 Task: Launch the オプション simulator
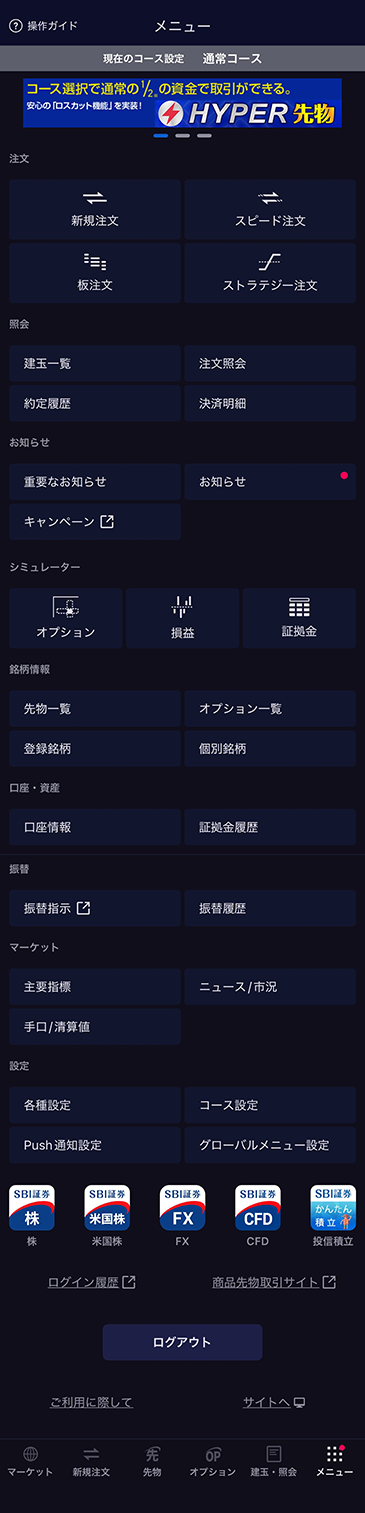pyautogui.click(x=66, y=618)
